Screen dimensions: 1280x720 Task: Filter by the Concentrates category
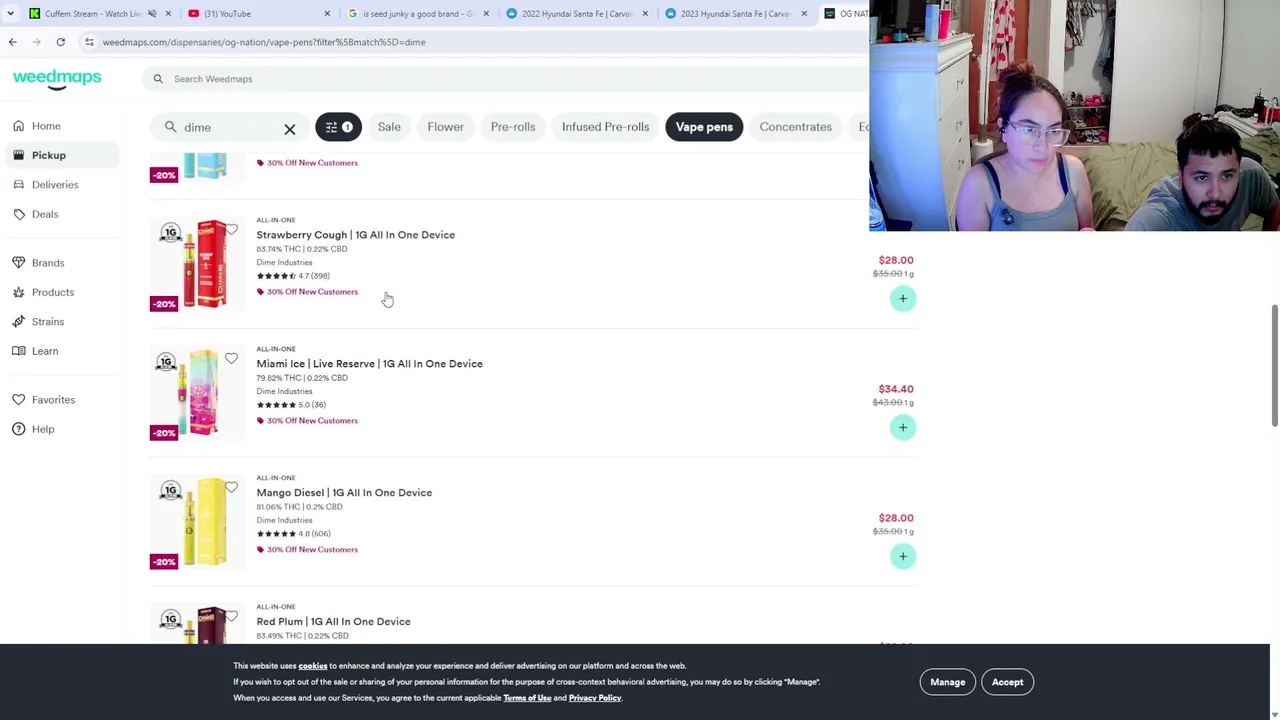coord(796,127)
